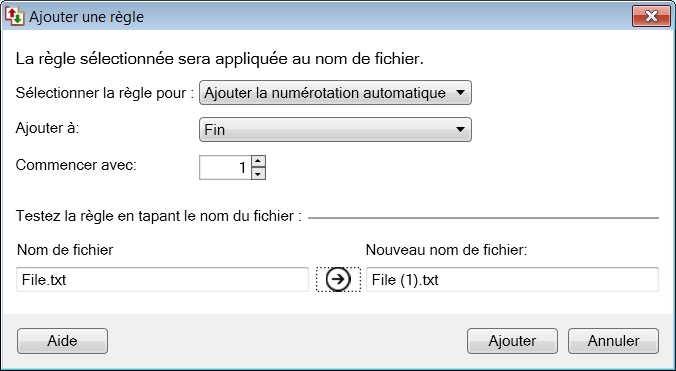Open the Ajouter la numérotation automatique combo box
Image resolution: width=676 pixels, height=371 pixels.
[335, 93]
